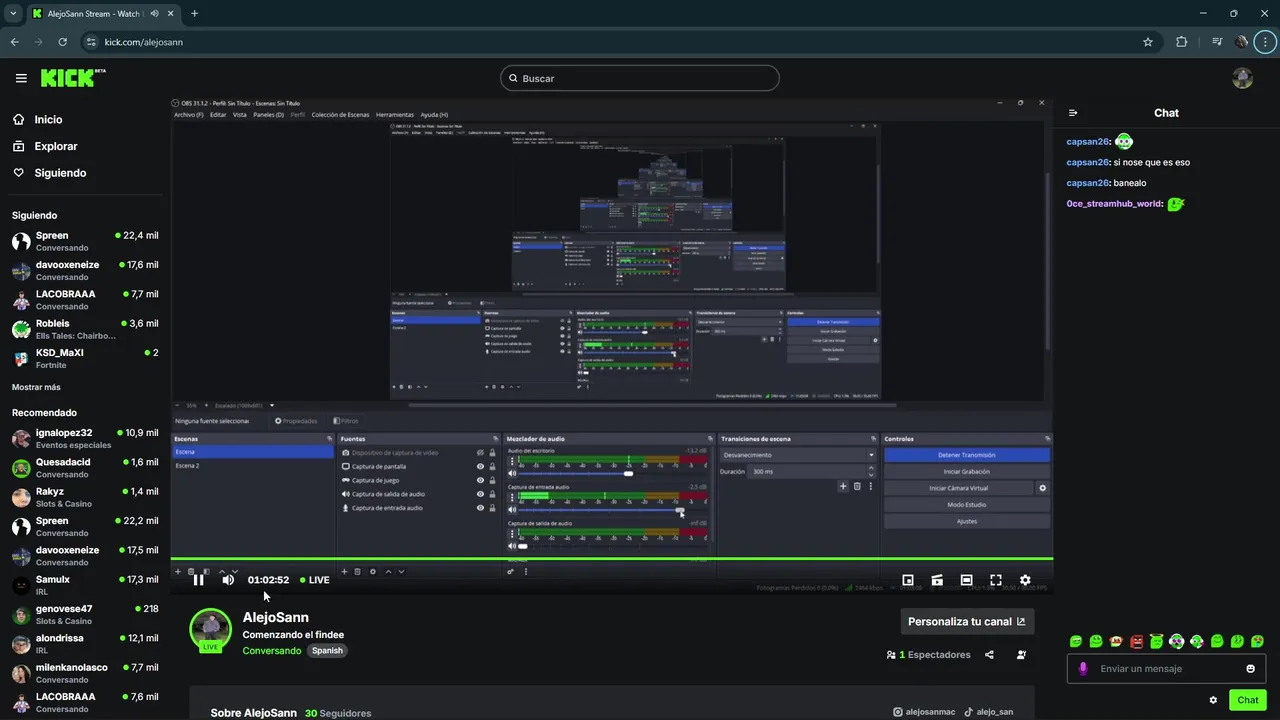Click the green stream progress bar
The image size is (1280, 720).
[612, 559]
